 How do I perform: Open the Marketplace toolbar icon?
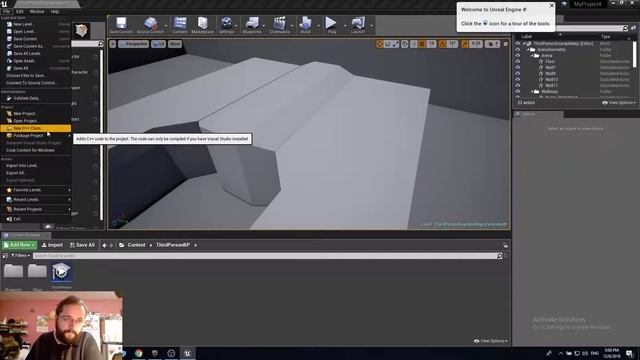202,25
